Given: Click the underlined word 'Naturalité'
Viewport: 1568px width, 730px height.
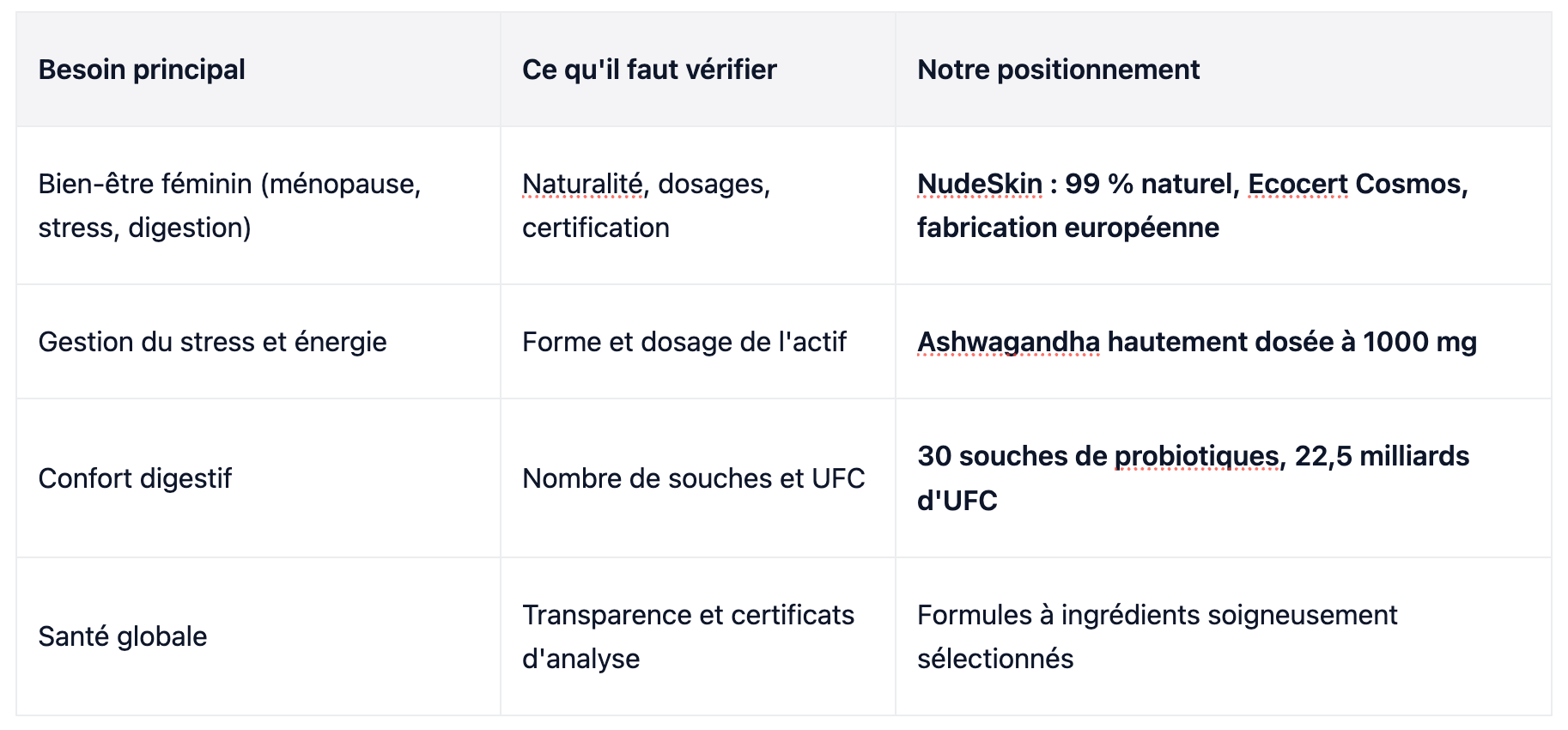Looking at the screenshot, I should pos(582,184).
